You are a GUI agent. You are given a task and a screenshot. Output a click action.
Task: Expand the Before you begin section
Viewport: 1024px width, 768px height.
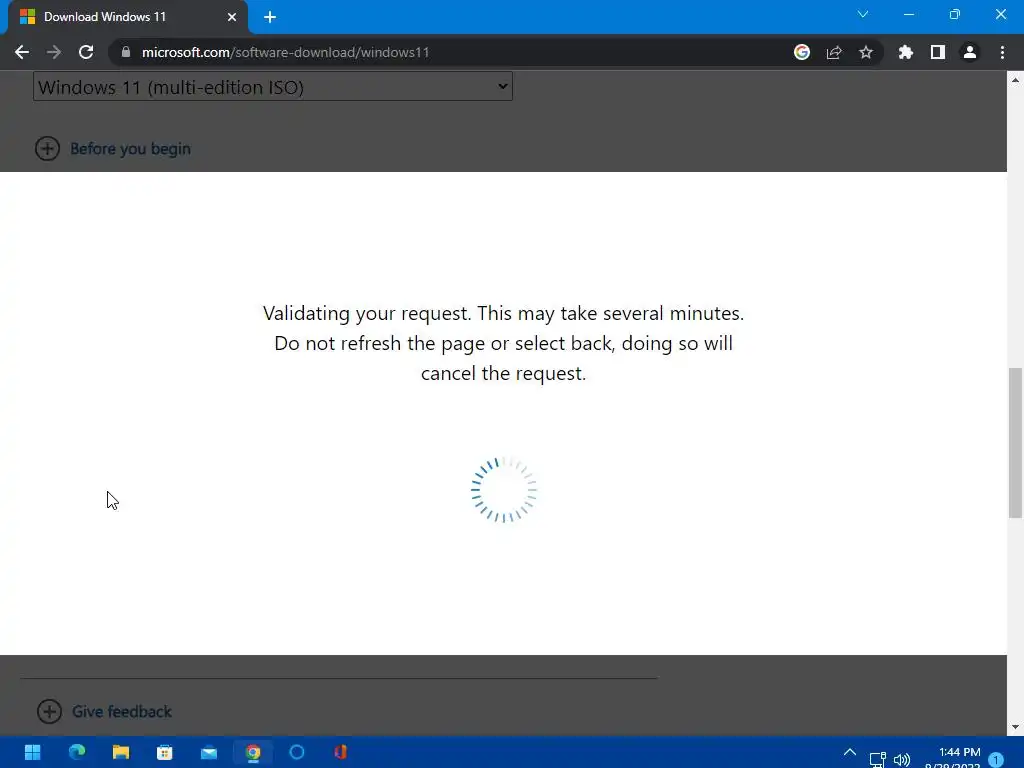click(x=113, y=149)
